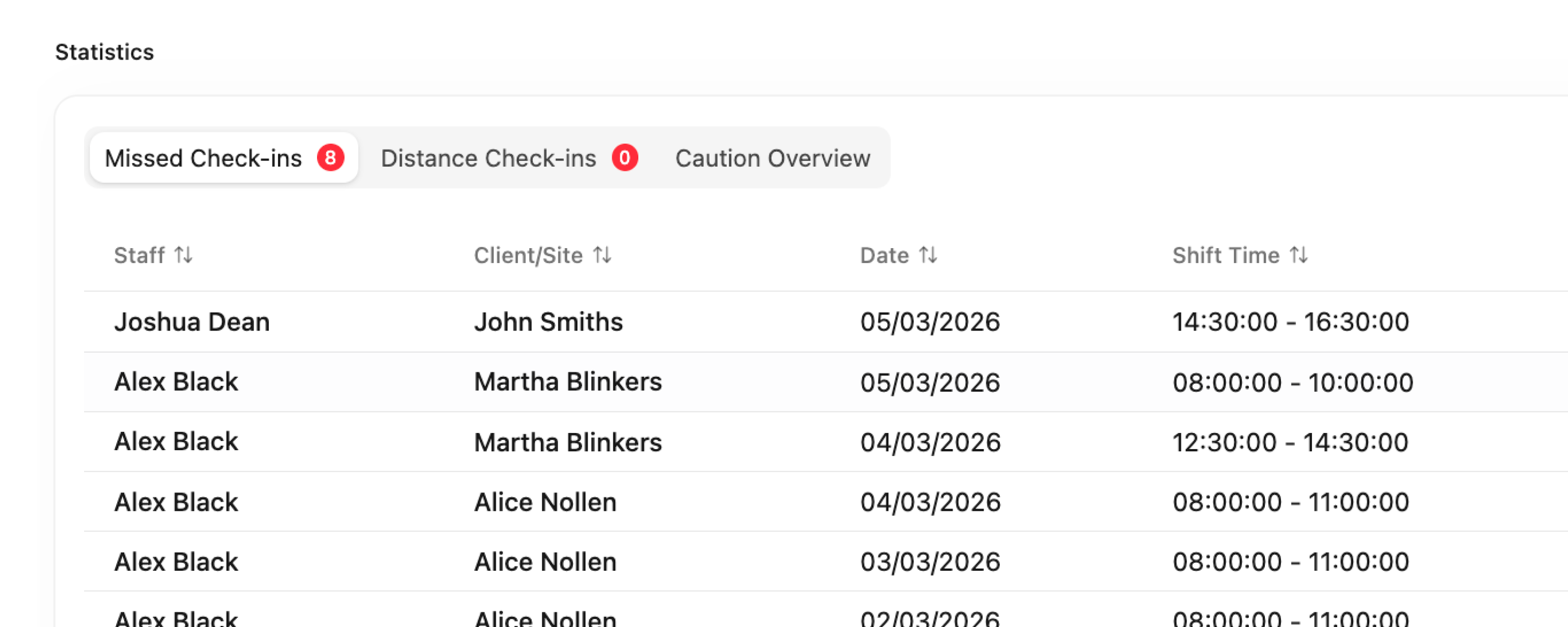Click the Shift Time sort arrows icon
Viewport: 1568px width, 627px height.
(x=1298, y=255)
